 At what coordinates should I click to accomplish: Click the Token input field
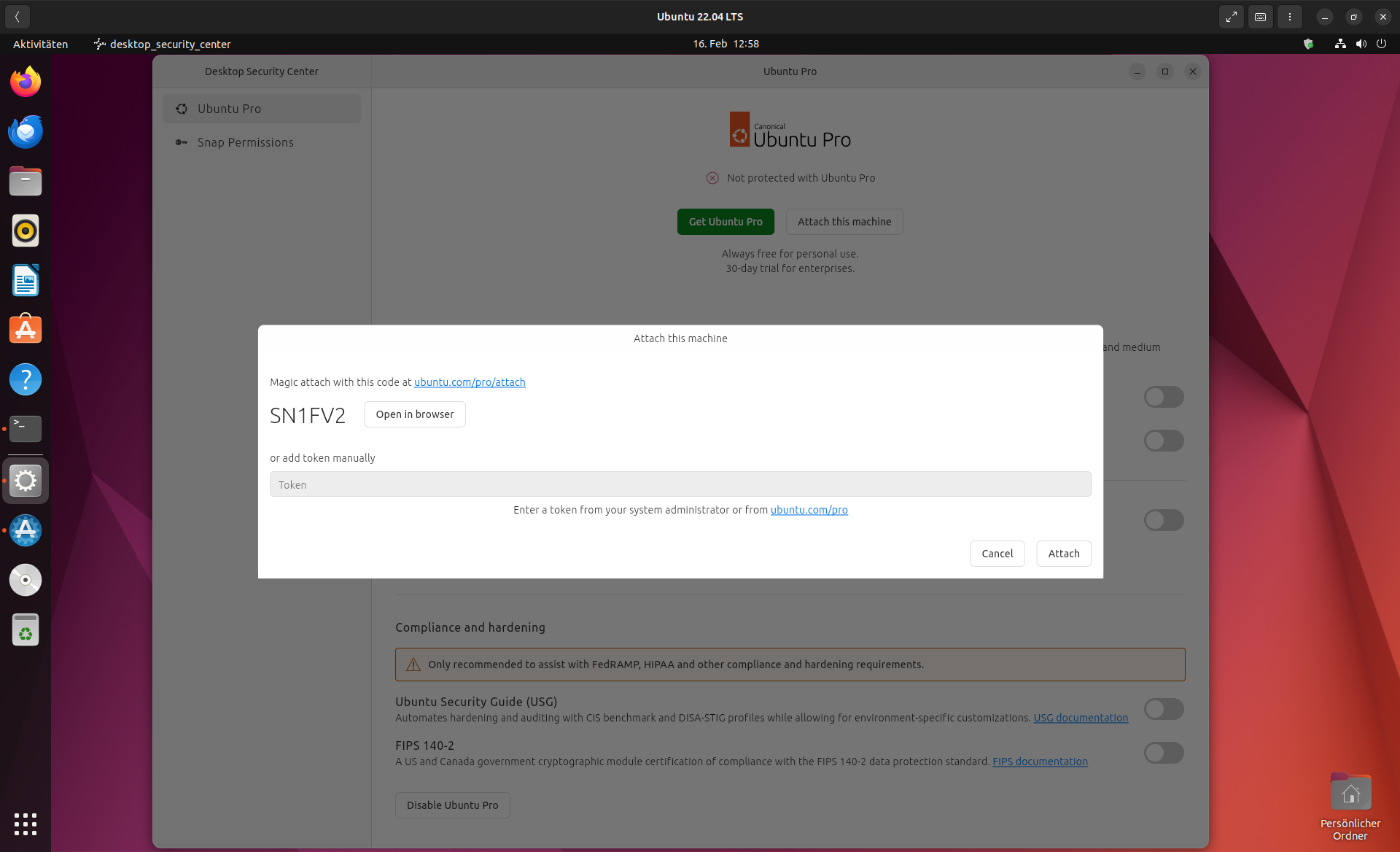(680, 484)
